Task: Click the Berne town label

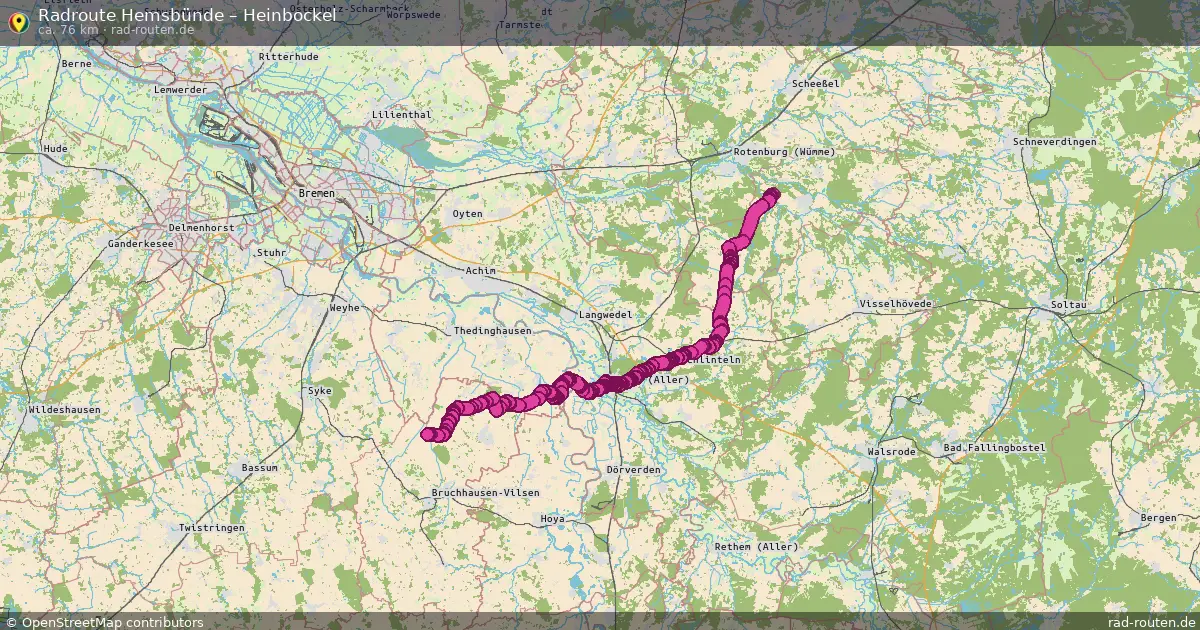Action: click(x=77, y=64)
